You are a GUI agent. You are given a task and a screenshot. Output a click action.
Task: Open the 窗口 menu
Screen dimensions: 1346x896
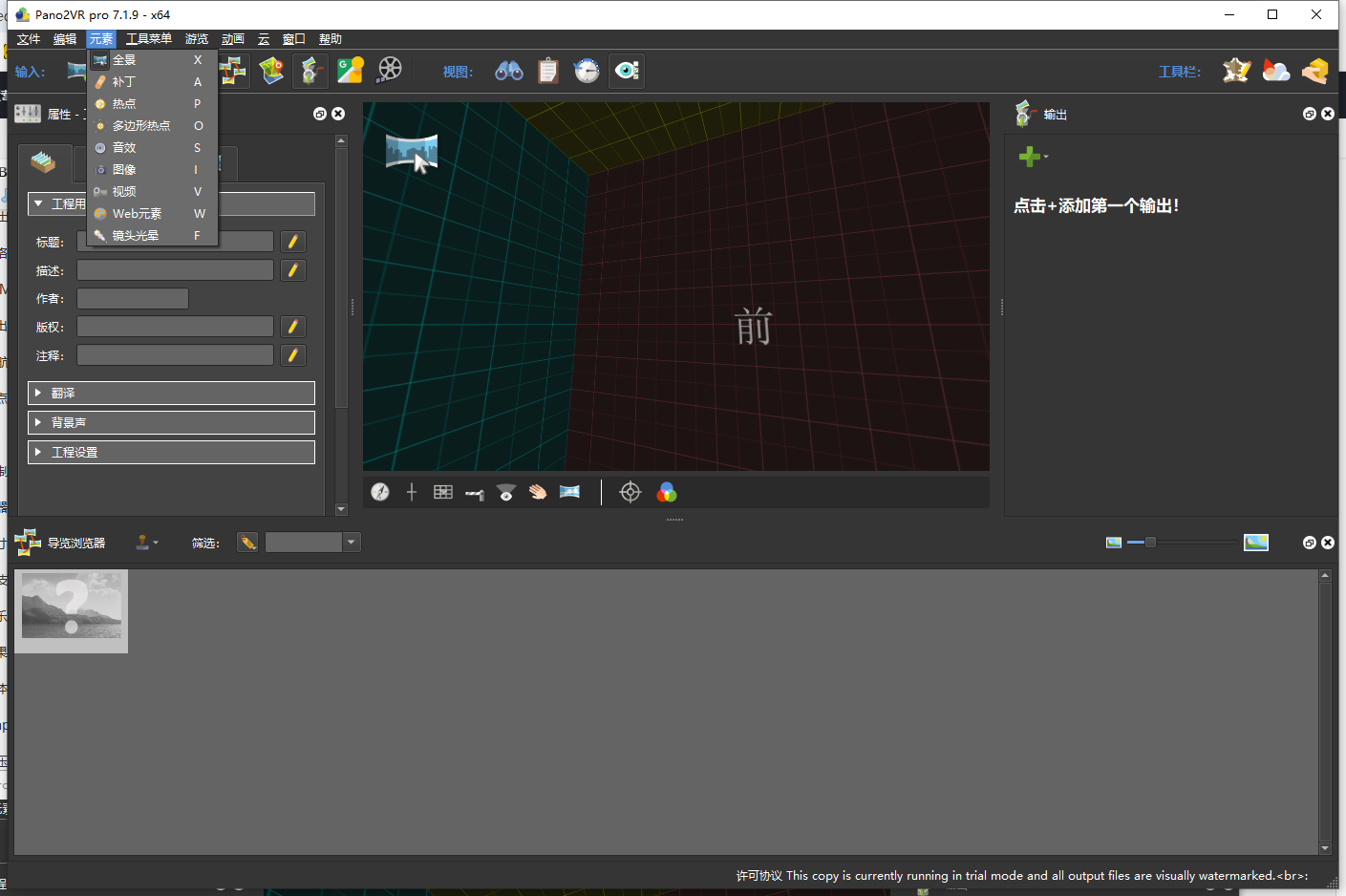294,39
